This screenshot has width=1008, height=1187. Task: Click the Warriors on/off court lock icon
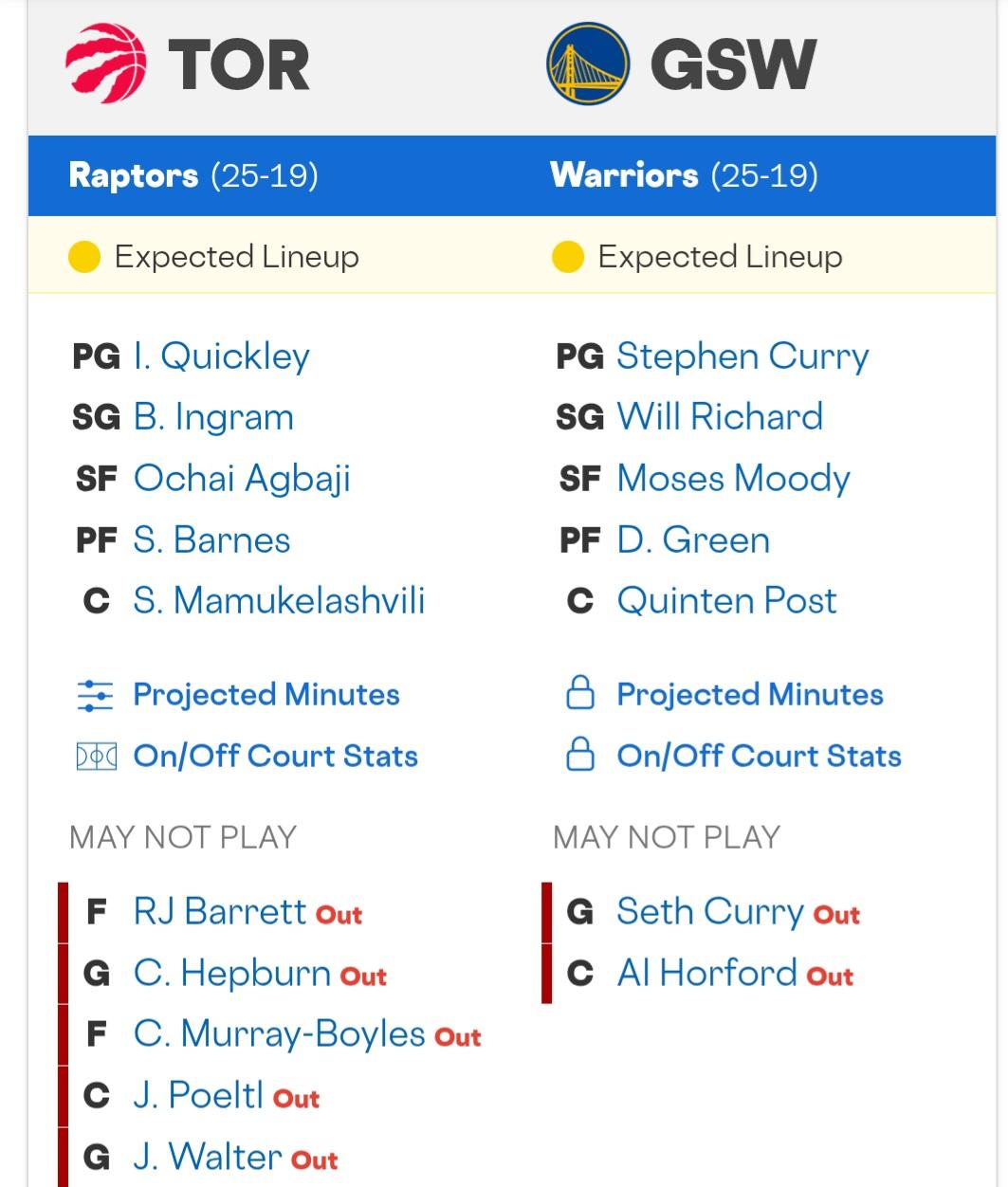(579, 756)
